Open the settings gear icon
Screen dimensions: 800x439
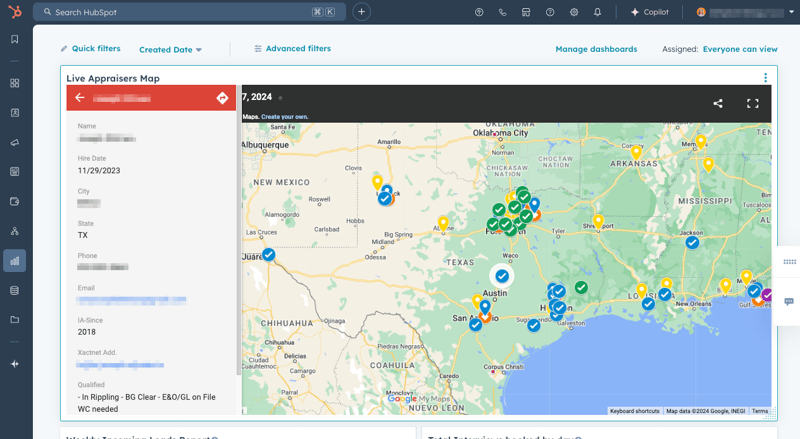point(574,12)
